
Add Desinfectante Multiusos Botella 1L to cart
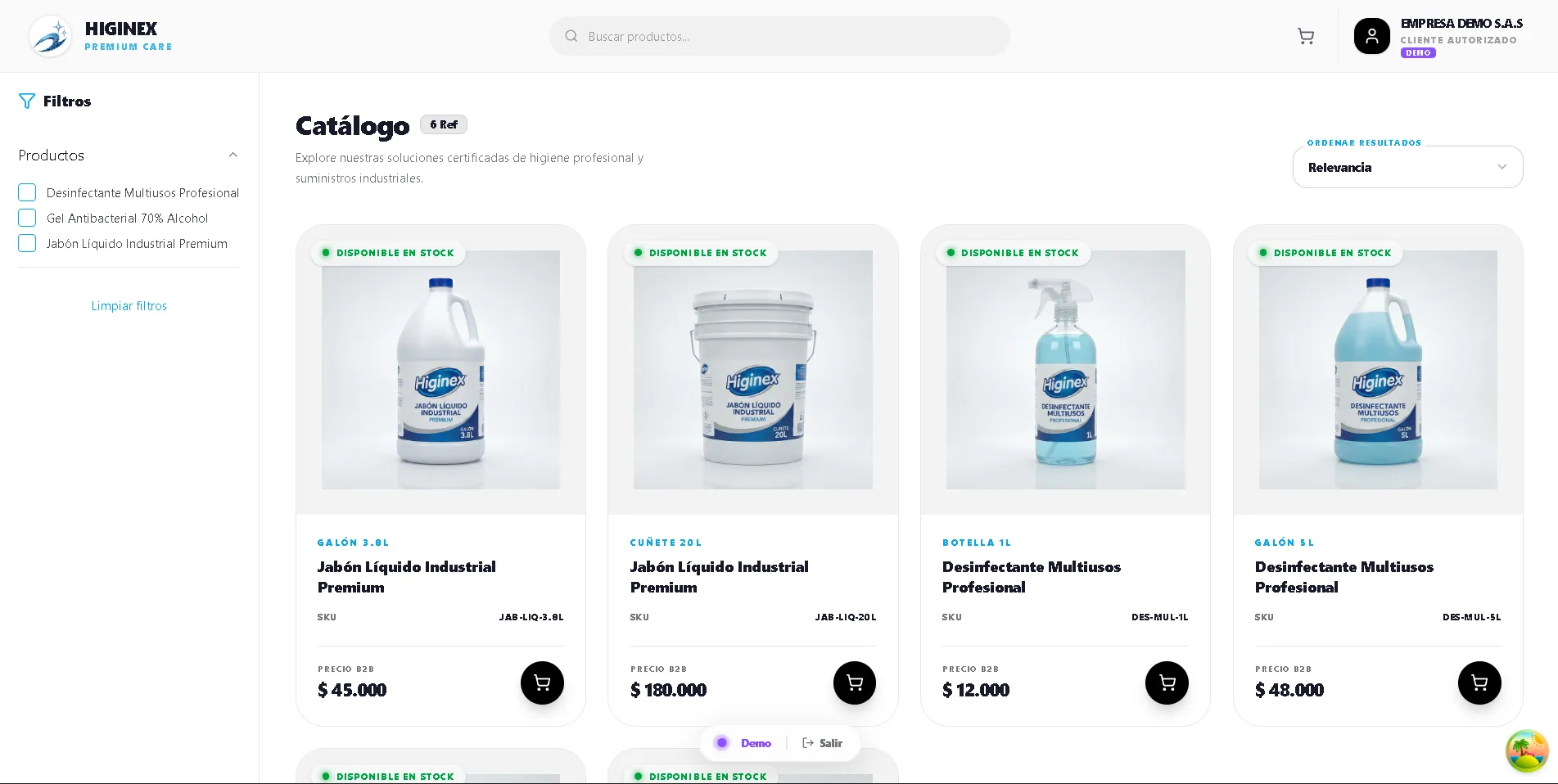(x=1167, y=682)
